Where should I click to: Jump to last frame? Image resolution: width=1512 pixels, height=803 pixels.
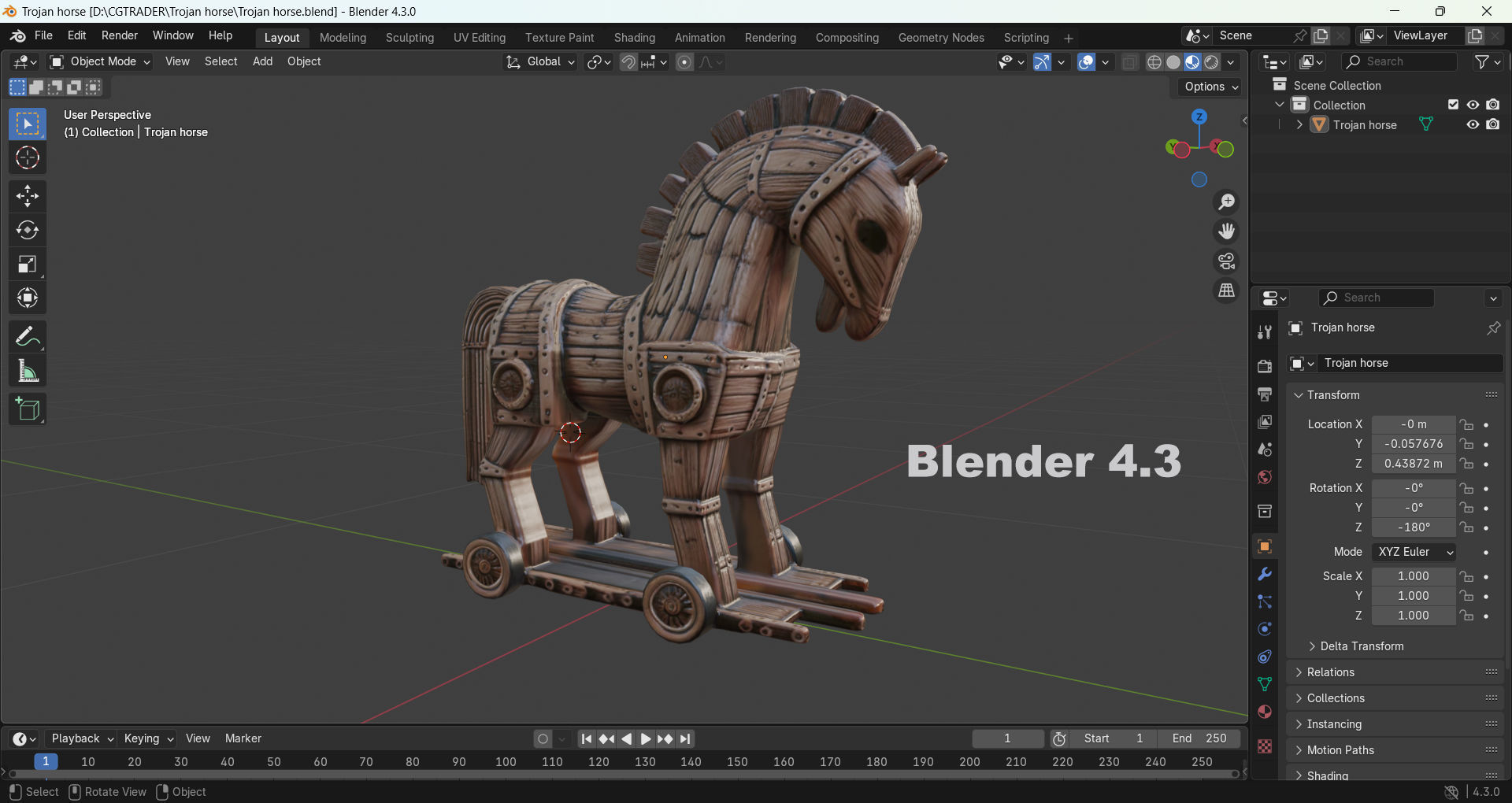pyautogui.click(x=685, y=738)
